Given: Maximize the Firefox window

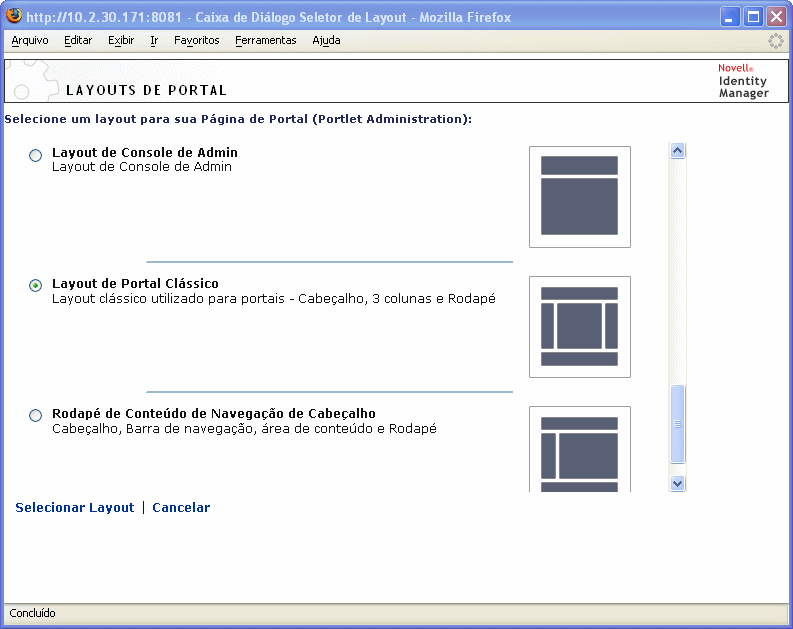Looking at the screenshot, I should 753,17.
